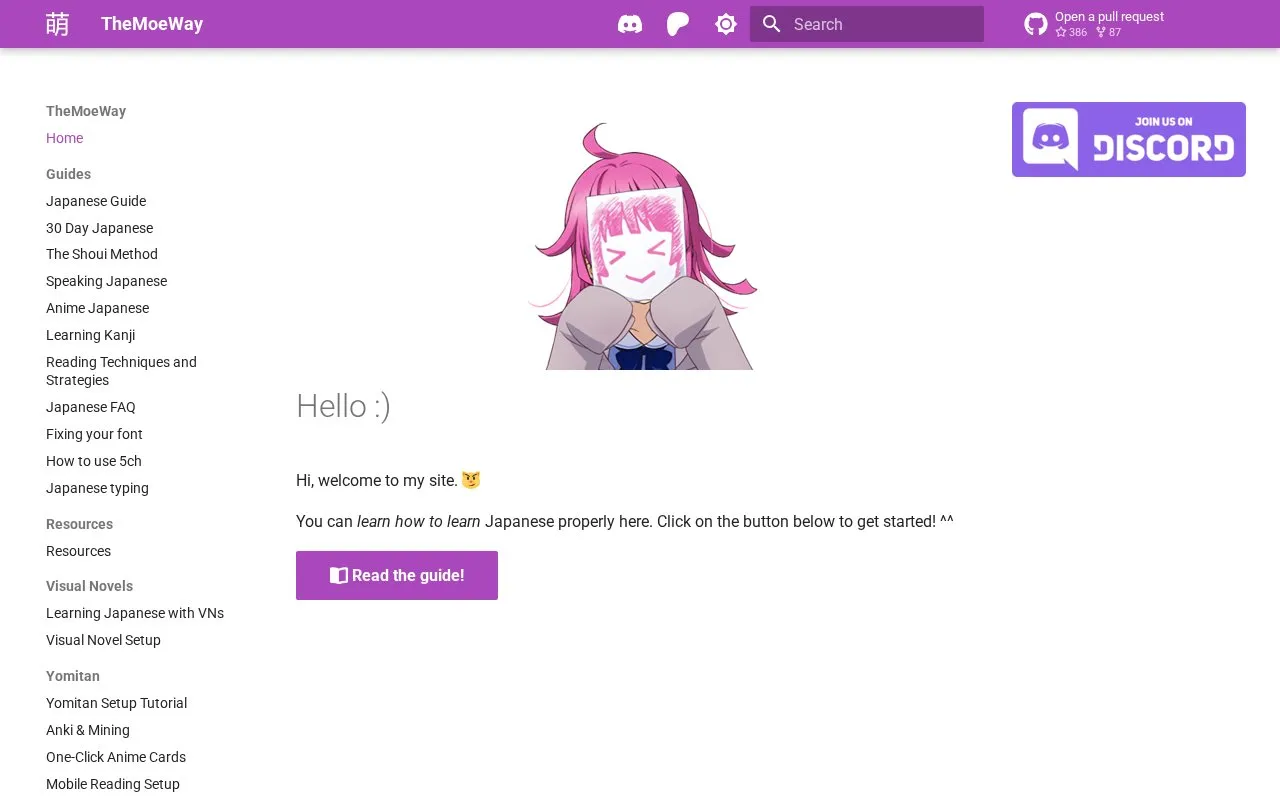Open 30 Day Japanese page
The height and width of the screenshot is (800, 1280).
[99, 228]
